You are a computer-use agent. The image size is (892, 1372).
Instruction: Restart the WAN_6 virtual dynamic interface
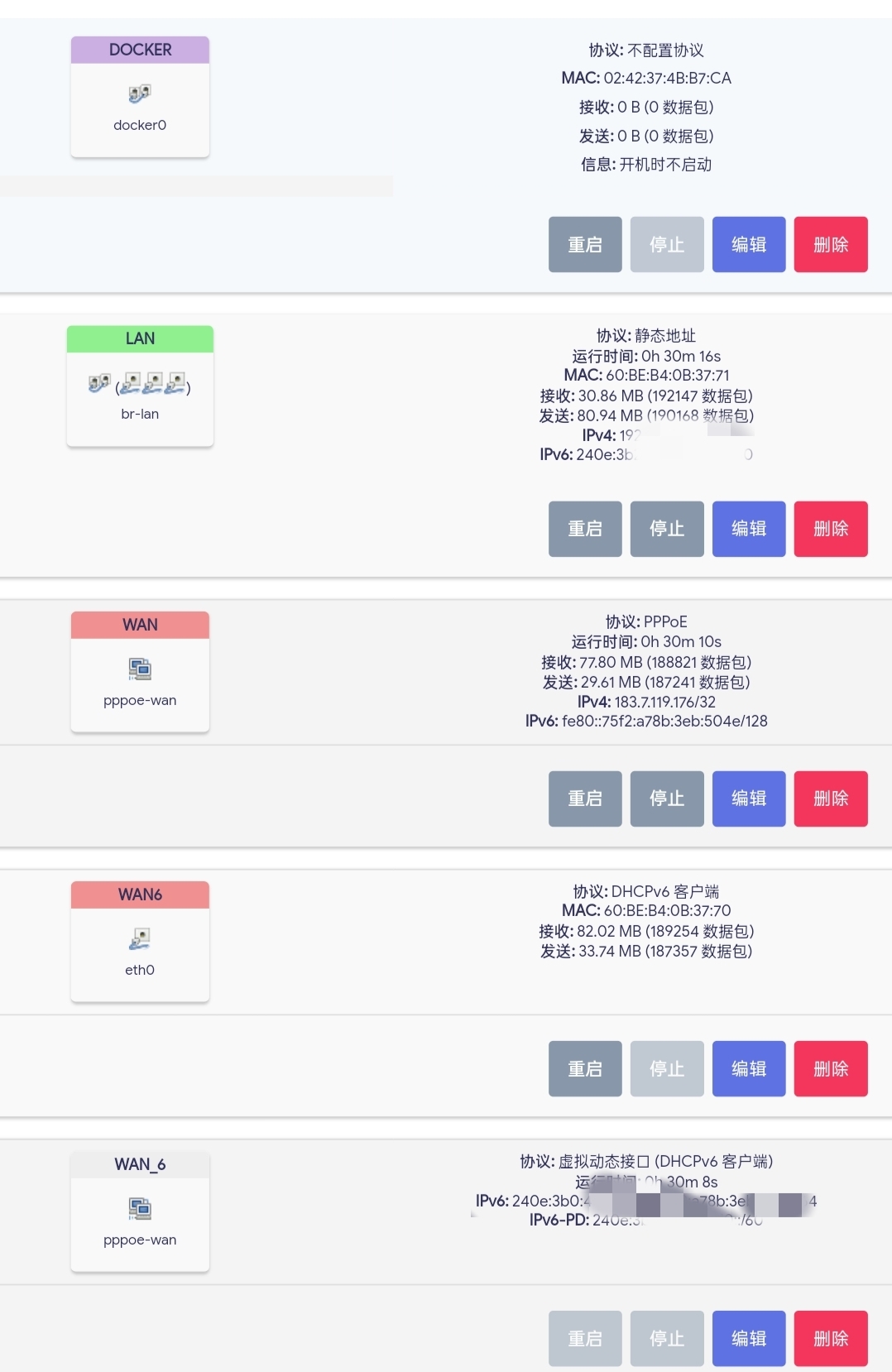584,1338
